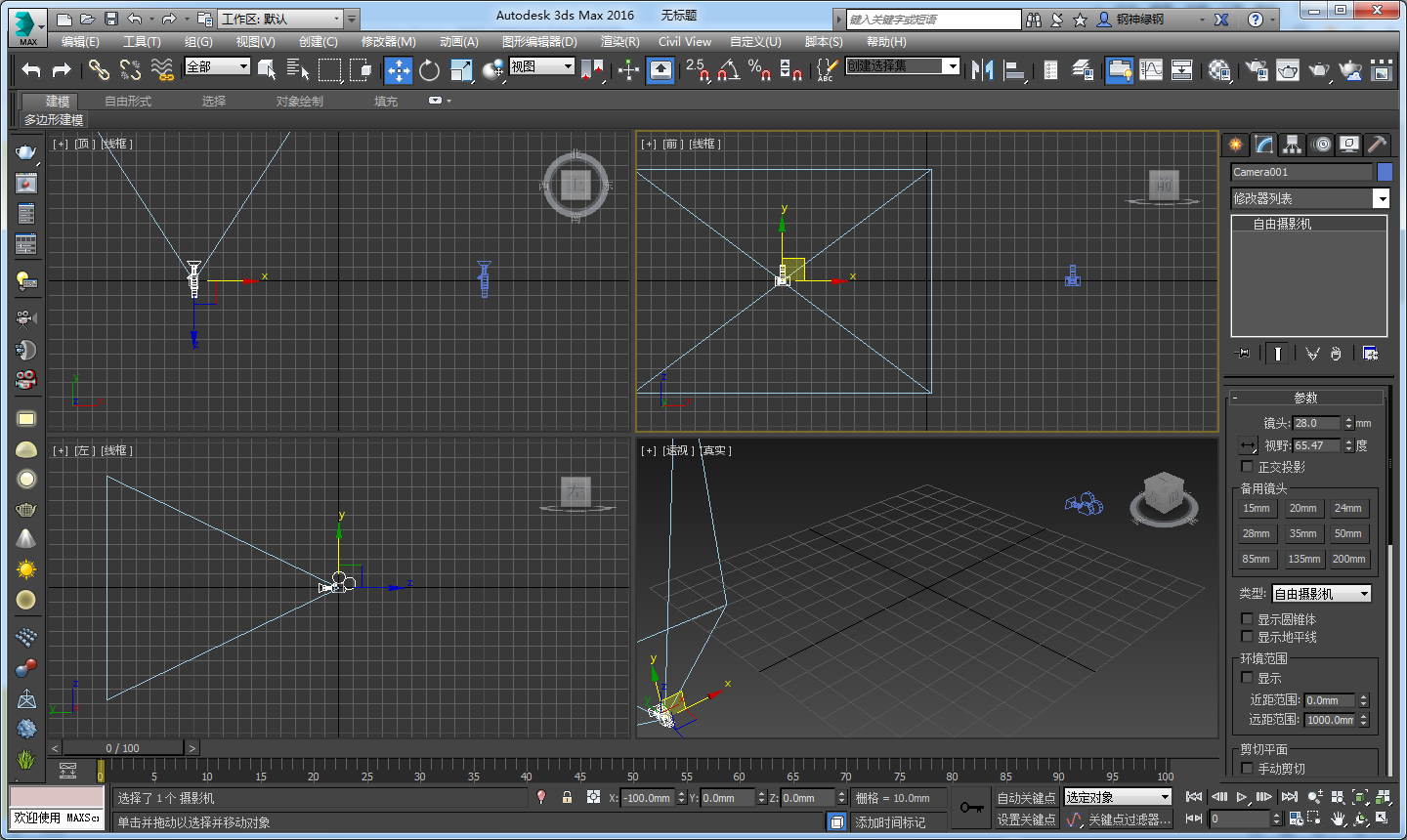Choose the Select and Move tool
Screen dimensions: 1407x840
pyautogui.click(x=399, y=69)
